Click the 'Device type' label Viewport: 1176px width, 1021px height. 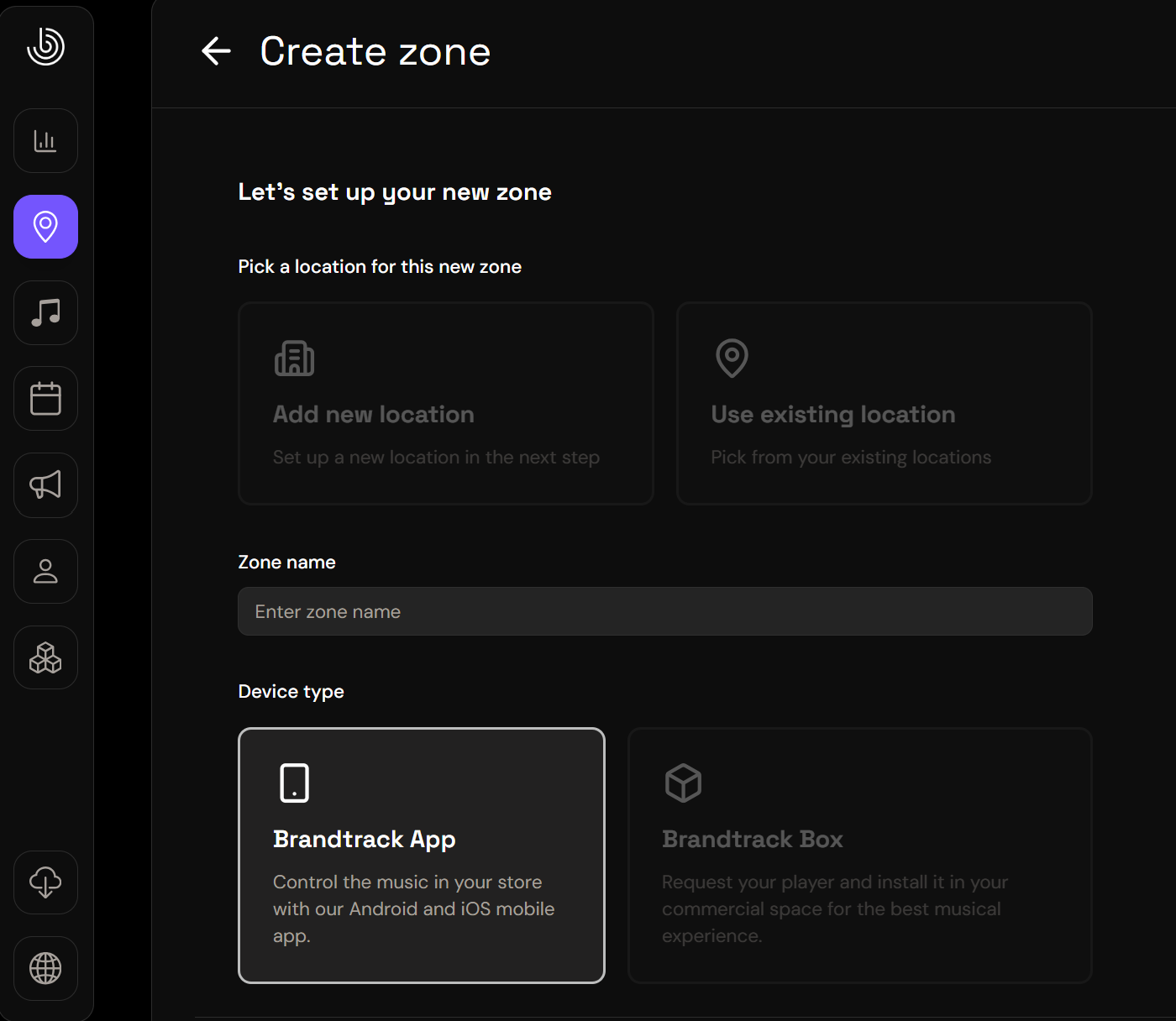pos(291,692)
